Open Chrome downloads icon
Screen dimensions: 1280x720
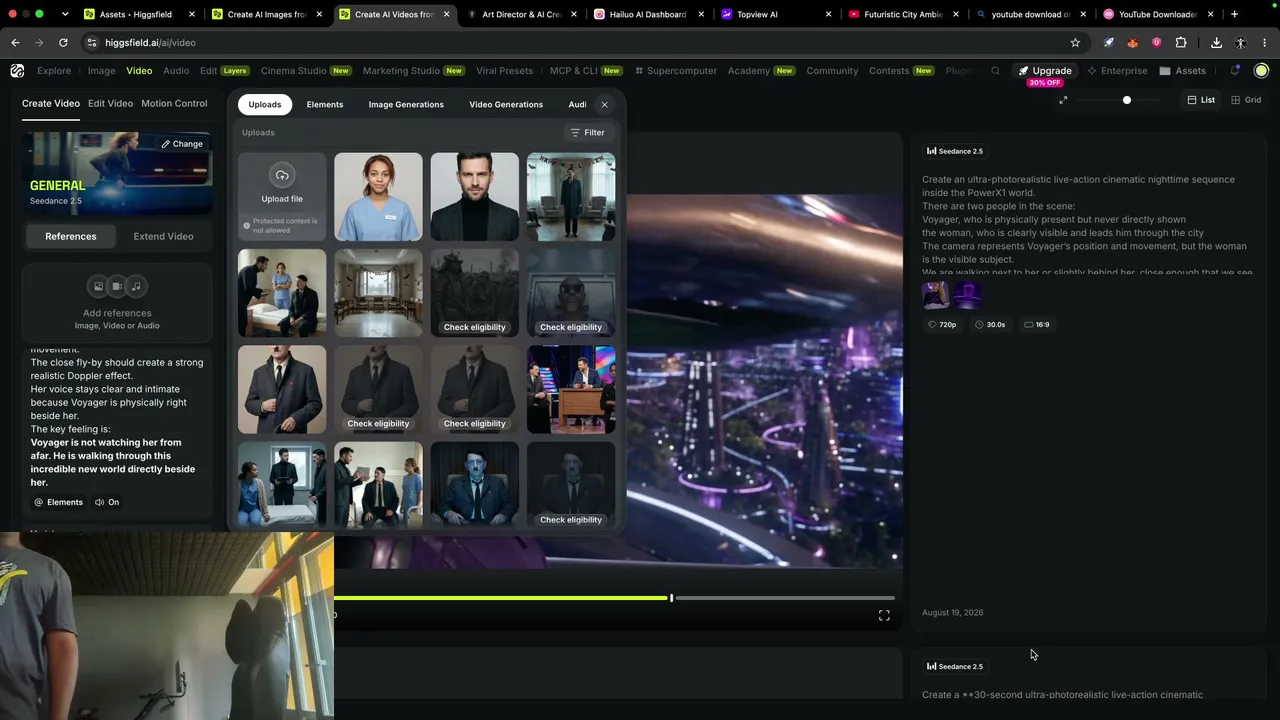click(1216, 43)
